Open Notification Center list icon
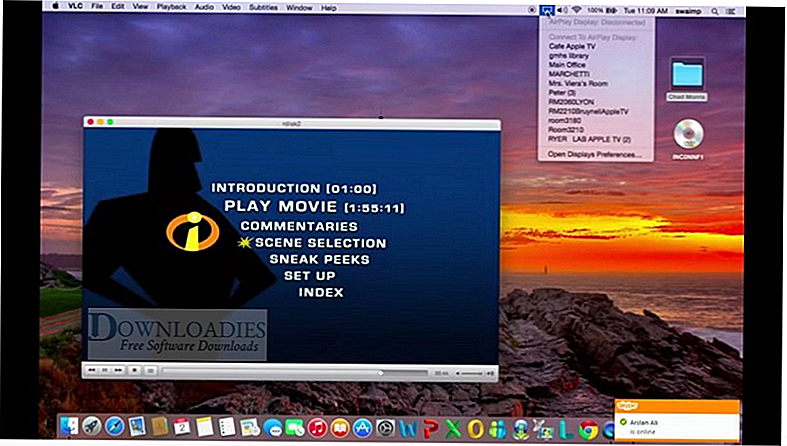 tap(731, 12)
